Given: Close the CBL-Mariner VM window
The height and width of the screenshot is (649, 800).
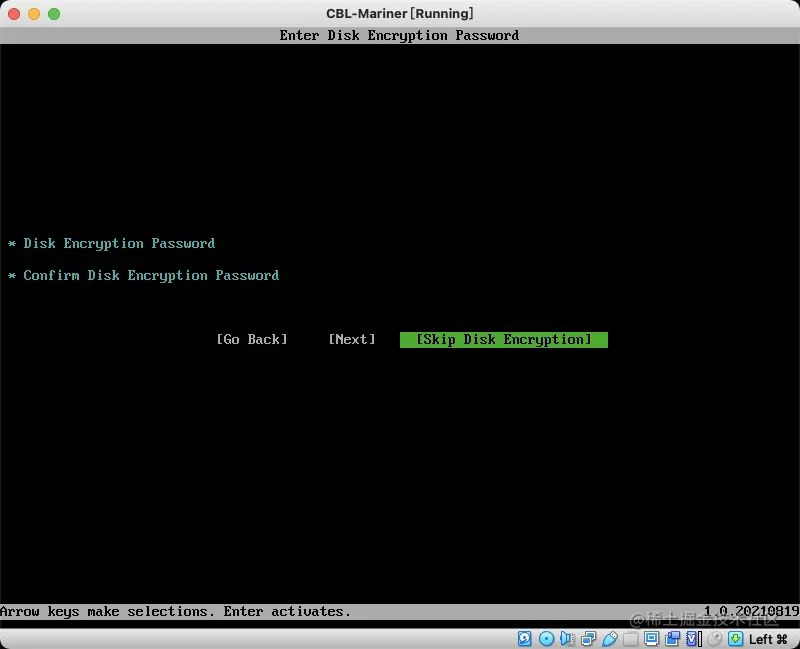Looking at the screenshot, I should pos(14,14).
